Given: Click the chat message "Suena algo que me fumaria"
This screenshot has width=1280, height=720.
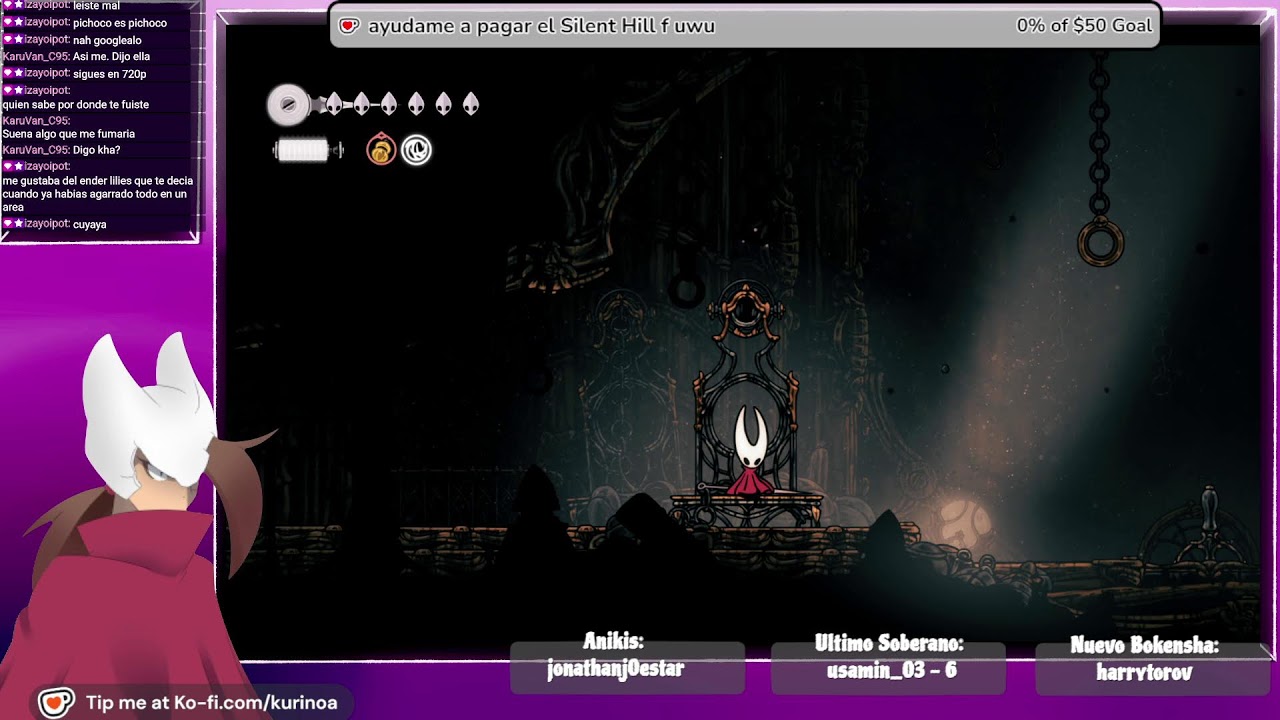Looking at the screenshot, I should 68,133.
